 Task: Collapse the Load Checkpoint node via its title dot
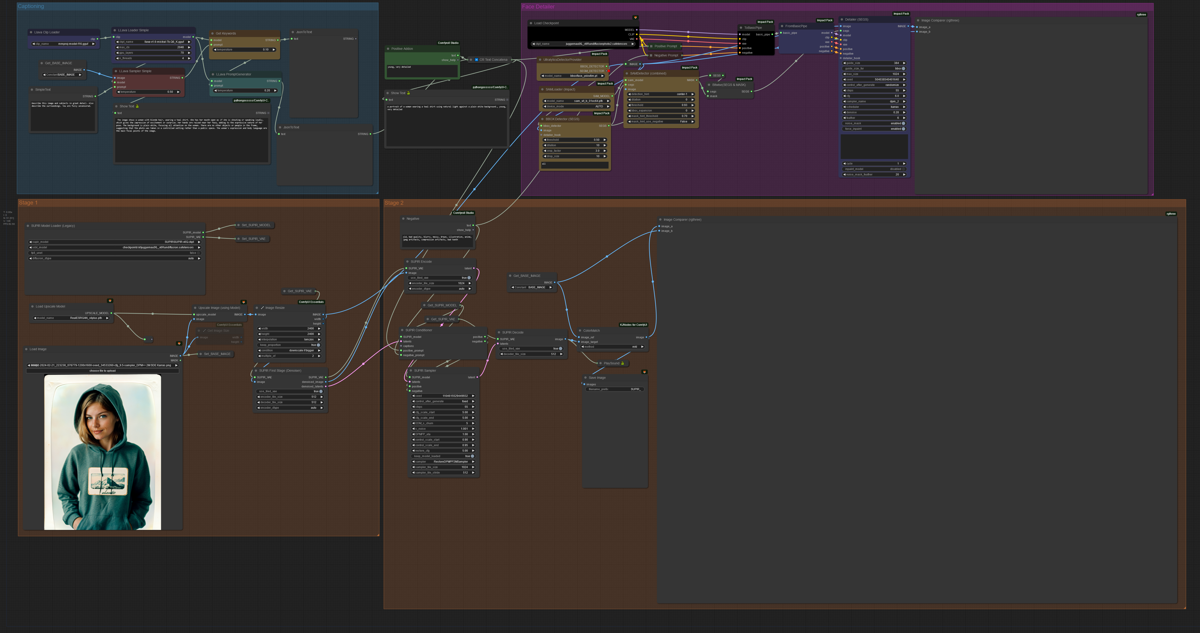(x=531, y=23)
